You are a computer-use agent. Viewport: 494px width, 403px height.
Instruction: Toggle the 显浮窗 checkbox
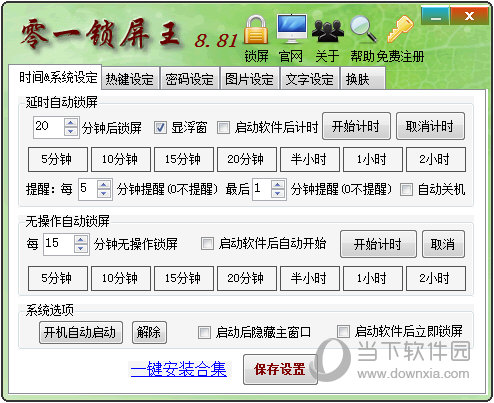pyautogui.click(x=160, y=127)
